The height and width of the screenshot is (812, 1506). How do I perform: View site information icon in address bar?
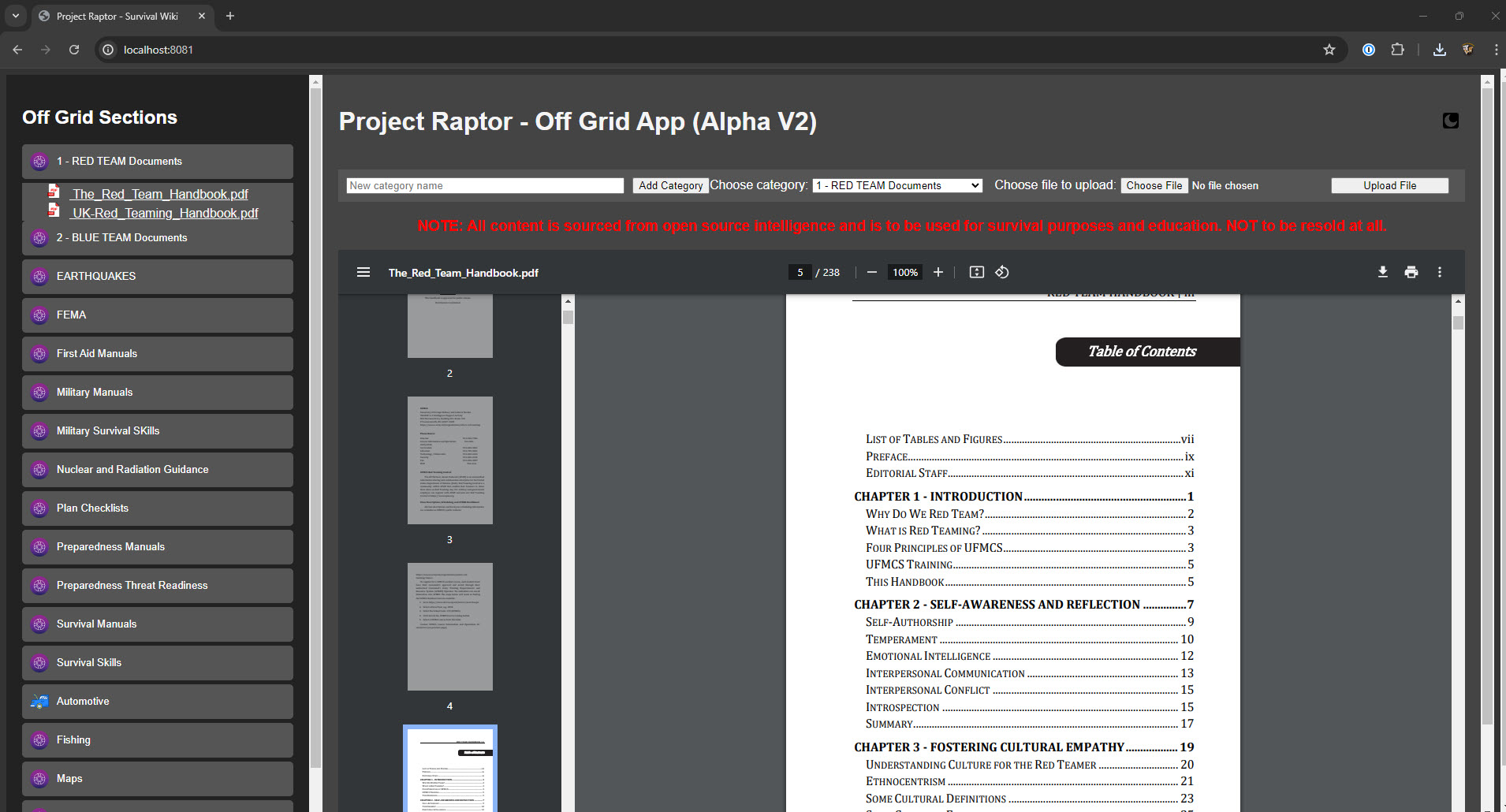coord(109,50)
